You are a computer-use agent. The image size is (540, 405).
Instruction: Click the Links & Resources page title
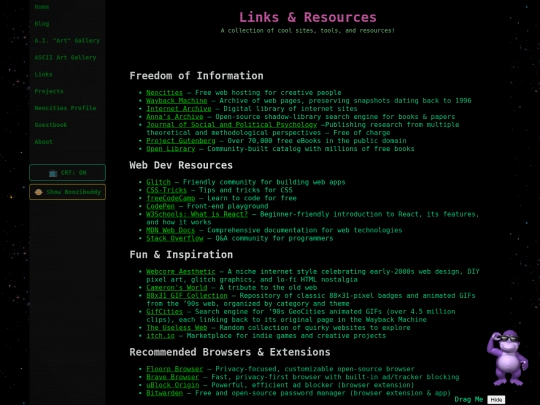[308, 17]
